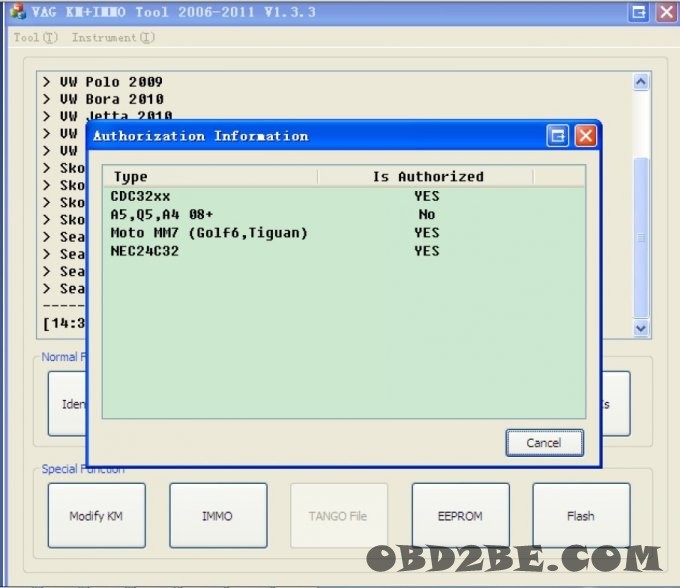Click the Is Authorized column header
680x588 pixels.
point(426,176)
